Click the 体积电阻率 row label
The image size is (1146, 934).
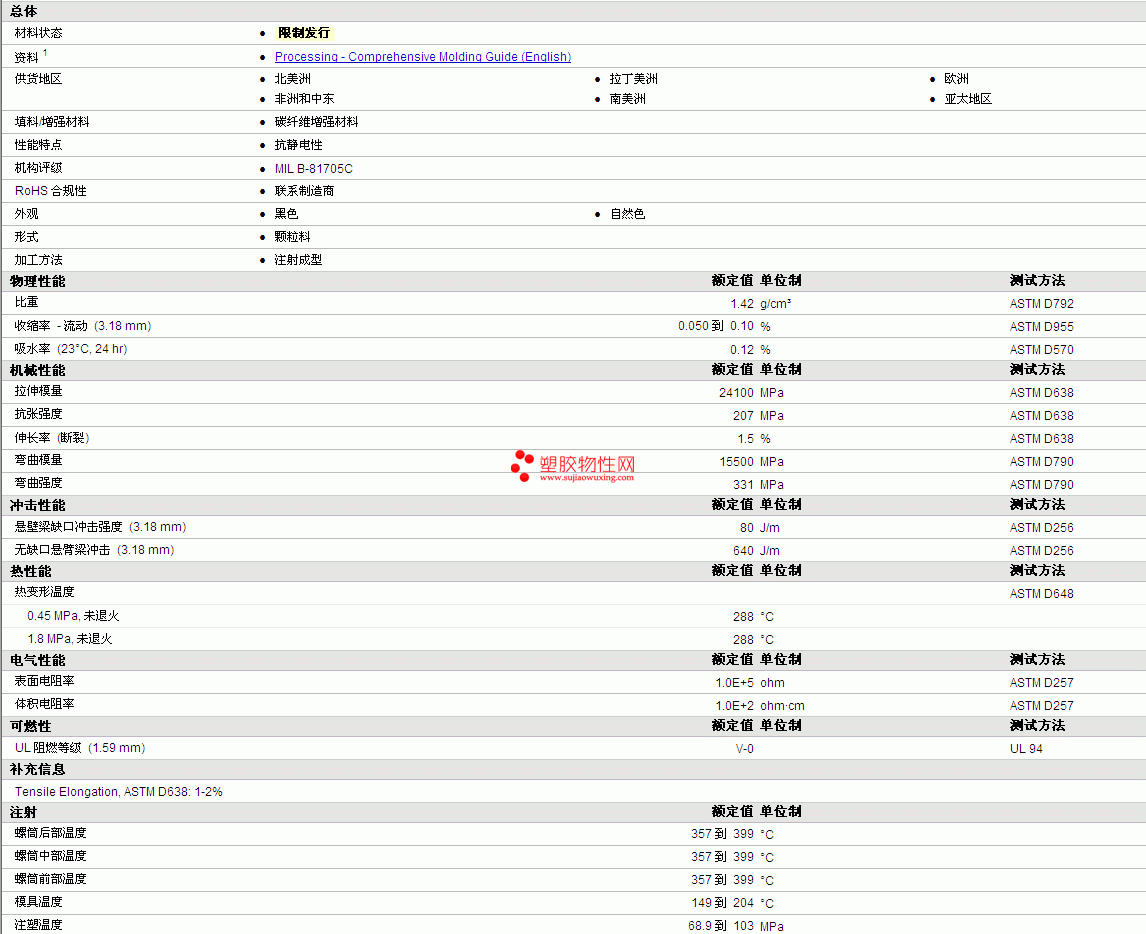[45, 704]
